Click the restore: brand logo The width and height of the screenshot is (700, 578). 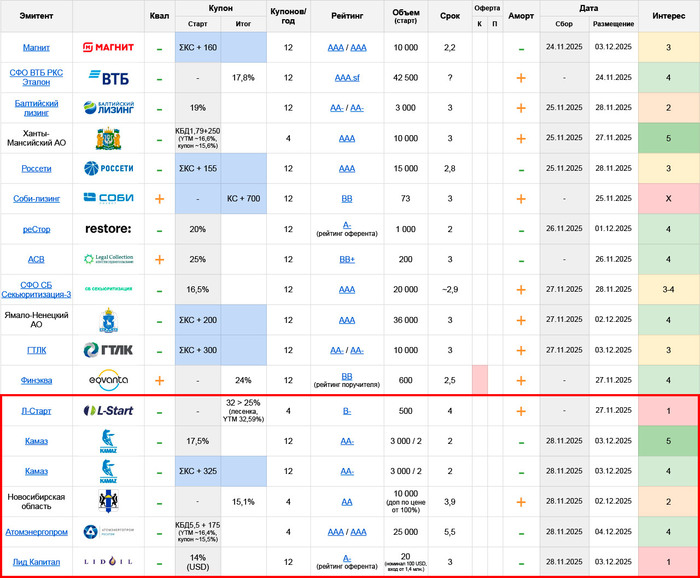[107, 229]
